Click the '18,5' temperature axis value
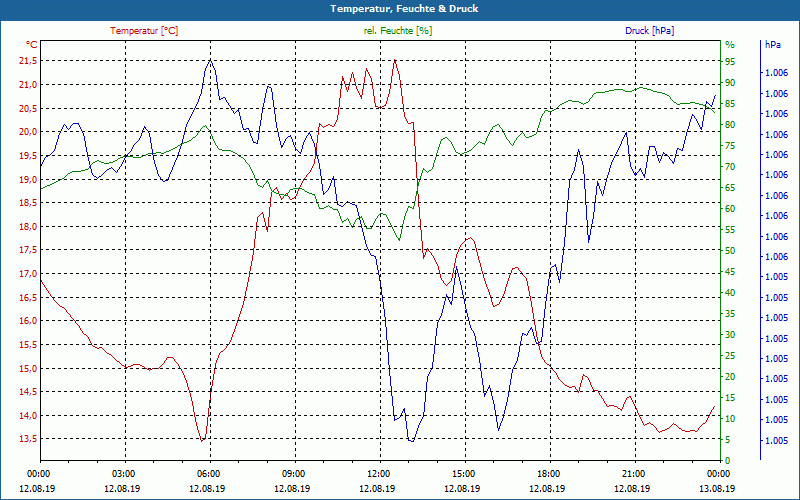The image size is (800, 500). pos(28,203)
